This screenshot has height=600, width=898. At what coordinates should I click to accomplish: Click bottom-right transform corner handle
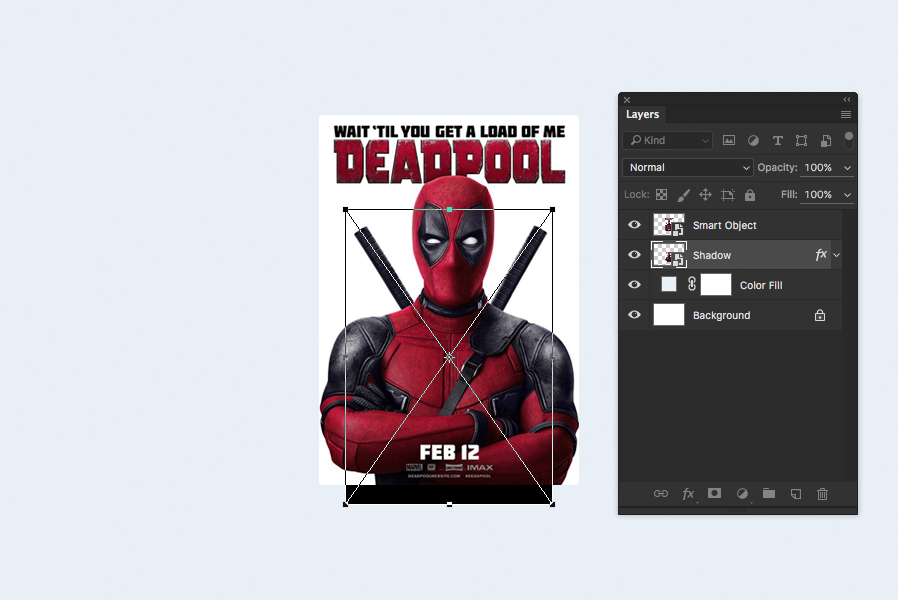coord(552,504)
